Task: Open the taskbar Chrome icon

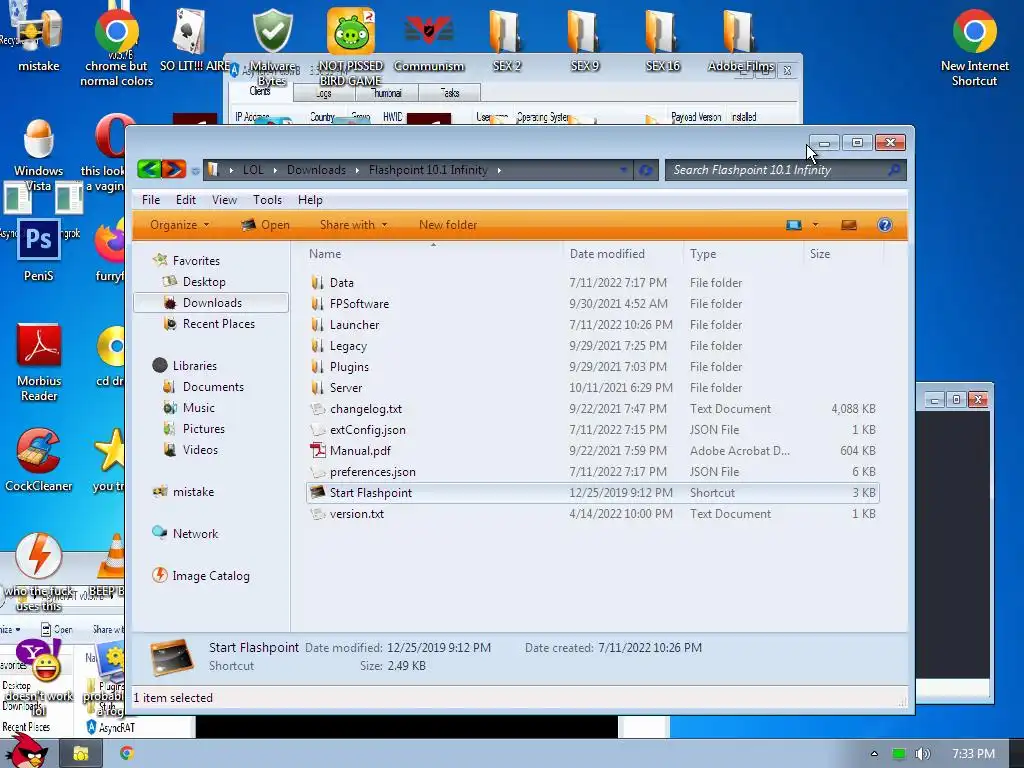Action: [x=127, y=753]
